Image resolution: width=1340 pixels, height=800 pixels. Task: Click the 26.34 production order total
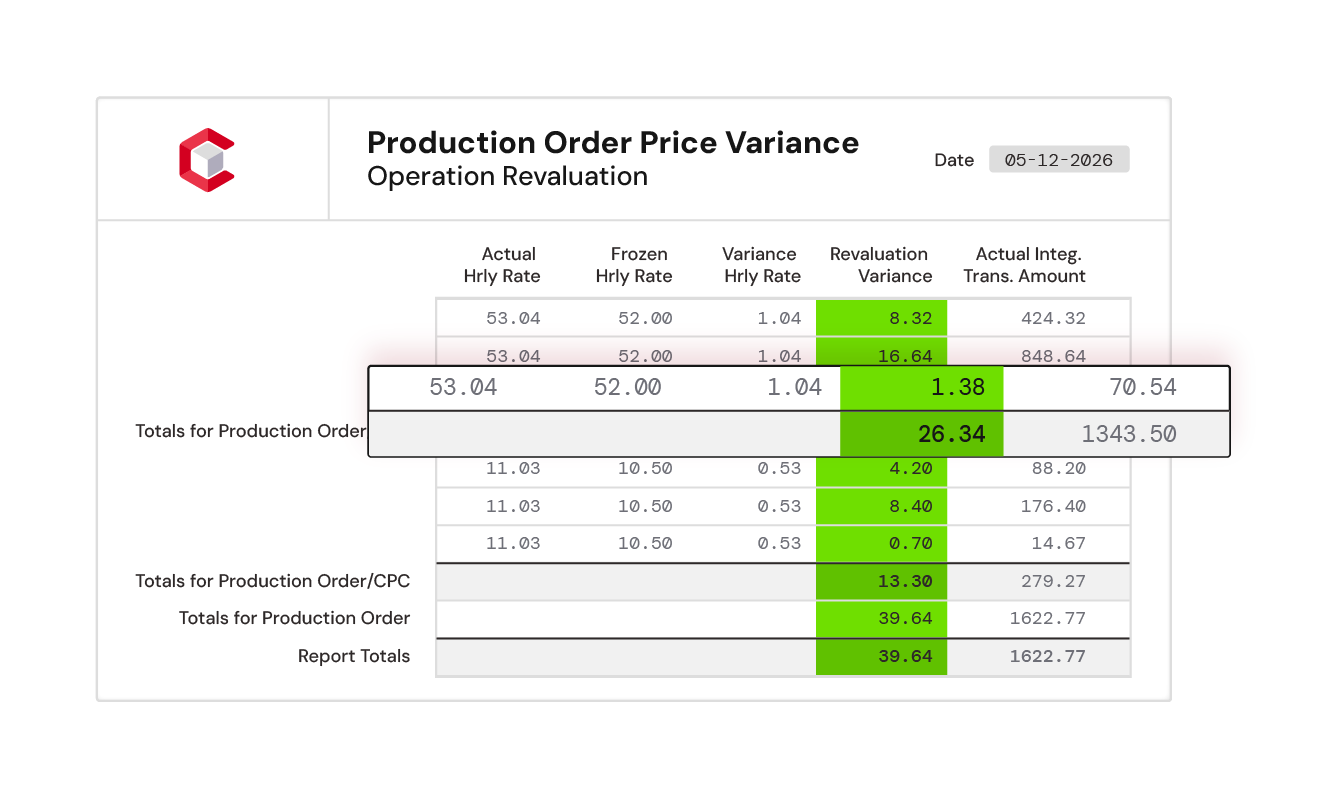click(x=921, y=434)
